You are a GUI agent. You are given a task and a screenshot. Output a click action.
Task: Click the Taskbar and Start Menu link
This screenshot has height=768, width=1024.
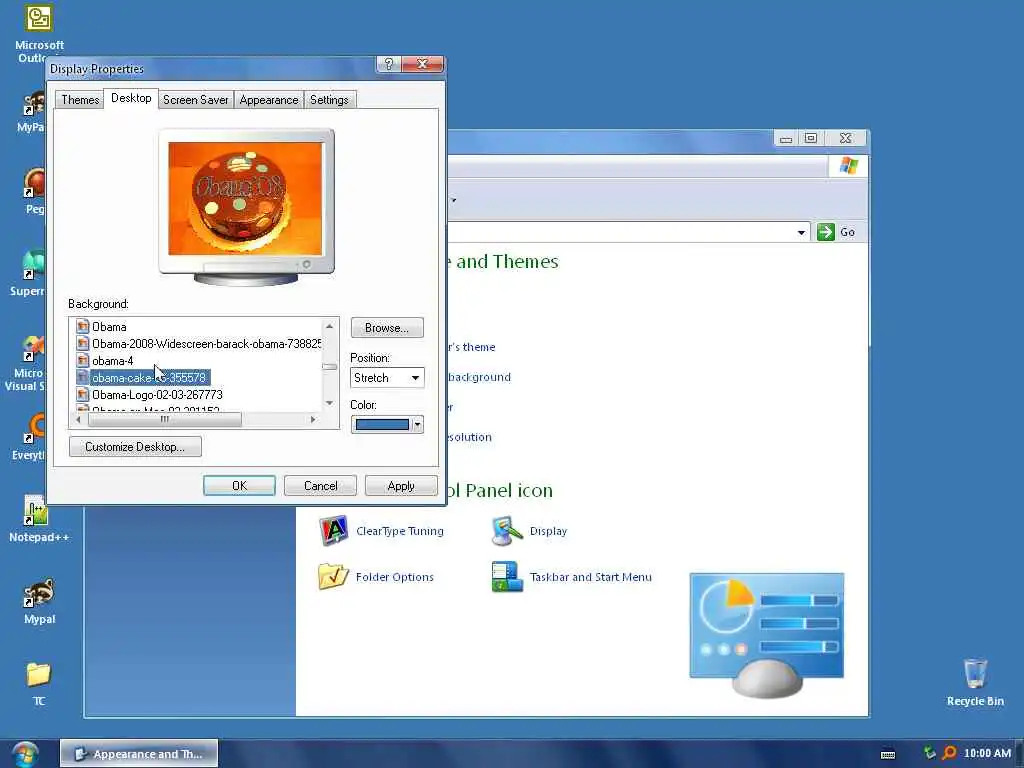tap(590, 577)
